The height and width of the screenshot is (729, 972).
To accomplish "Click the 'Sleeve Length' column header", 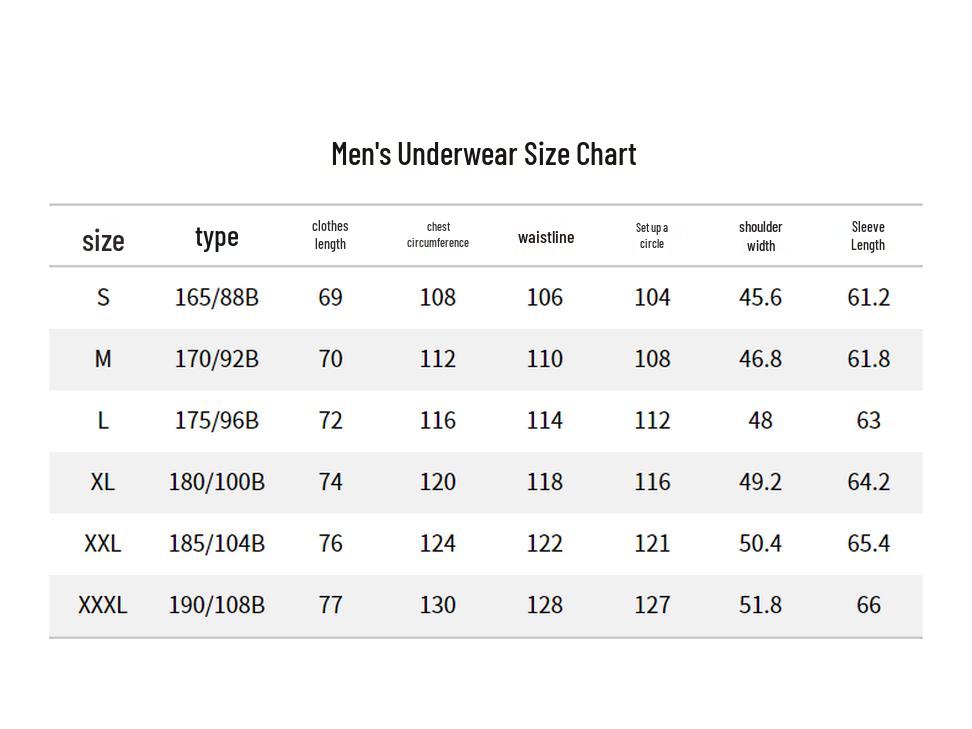I will (x=868, y=236).
